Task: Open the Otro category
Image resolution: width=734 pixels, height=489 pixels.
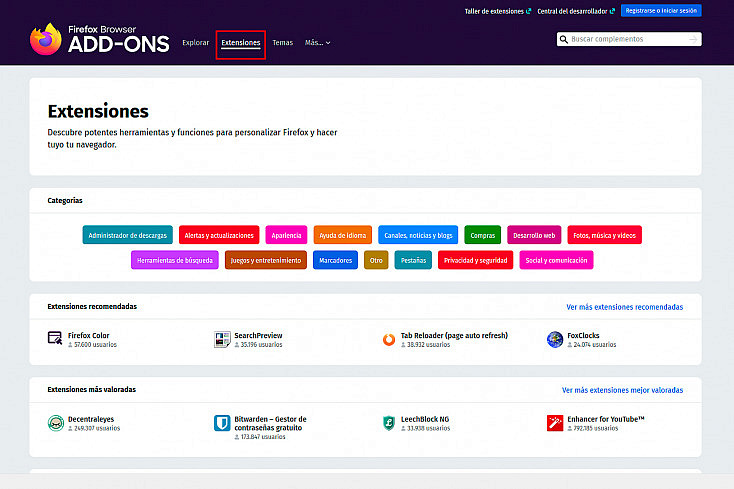Action: click(376, 260)
